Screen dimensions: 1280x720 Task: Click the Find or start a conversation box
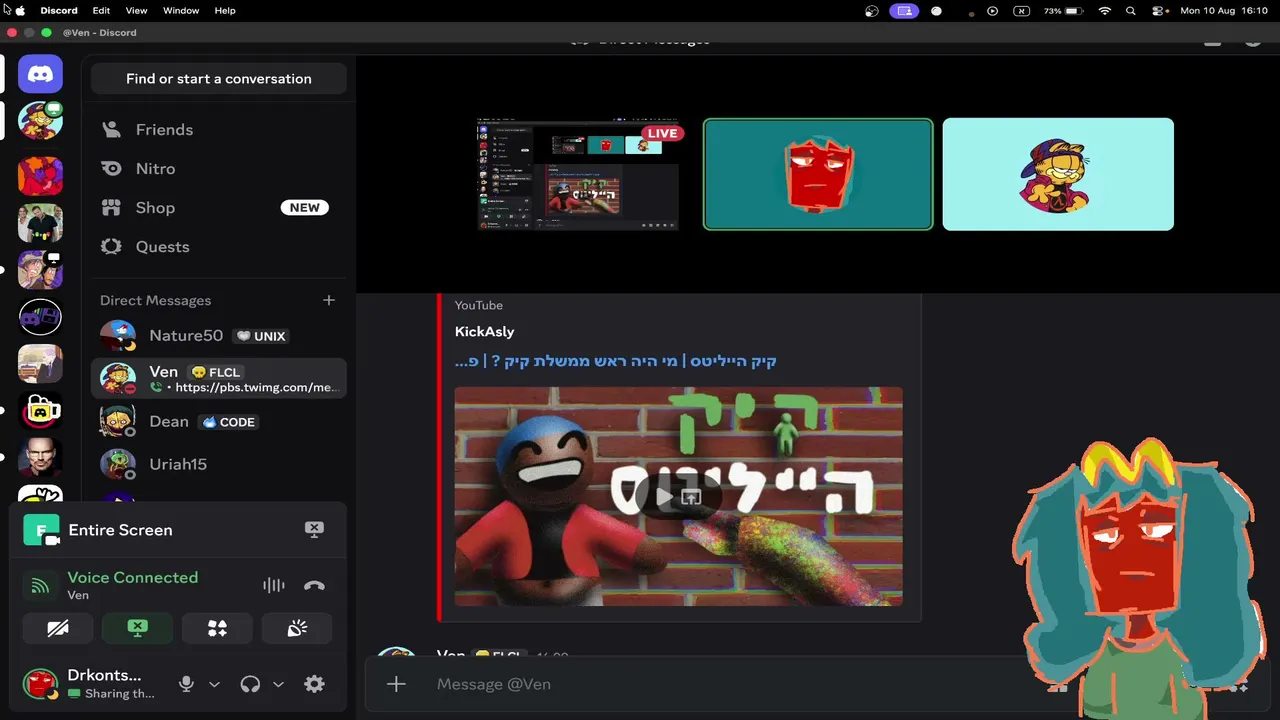(x=219, y=79)
